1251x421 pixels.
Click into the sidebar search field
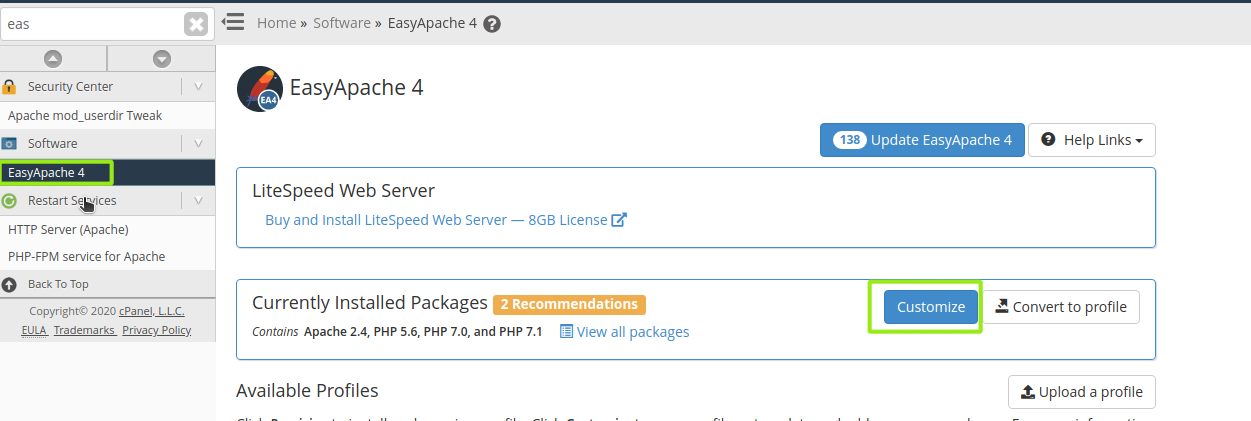pyautogui.click(x=92, y=24)
